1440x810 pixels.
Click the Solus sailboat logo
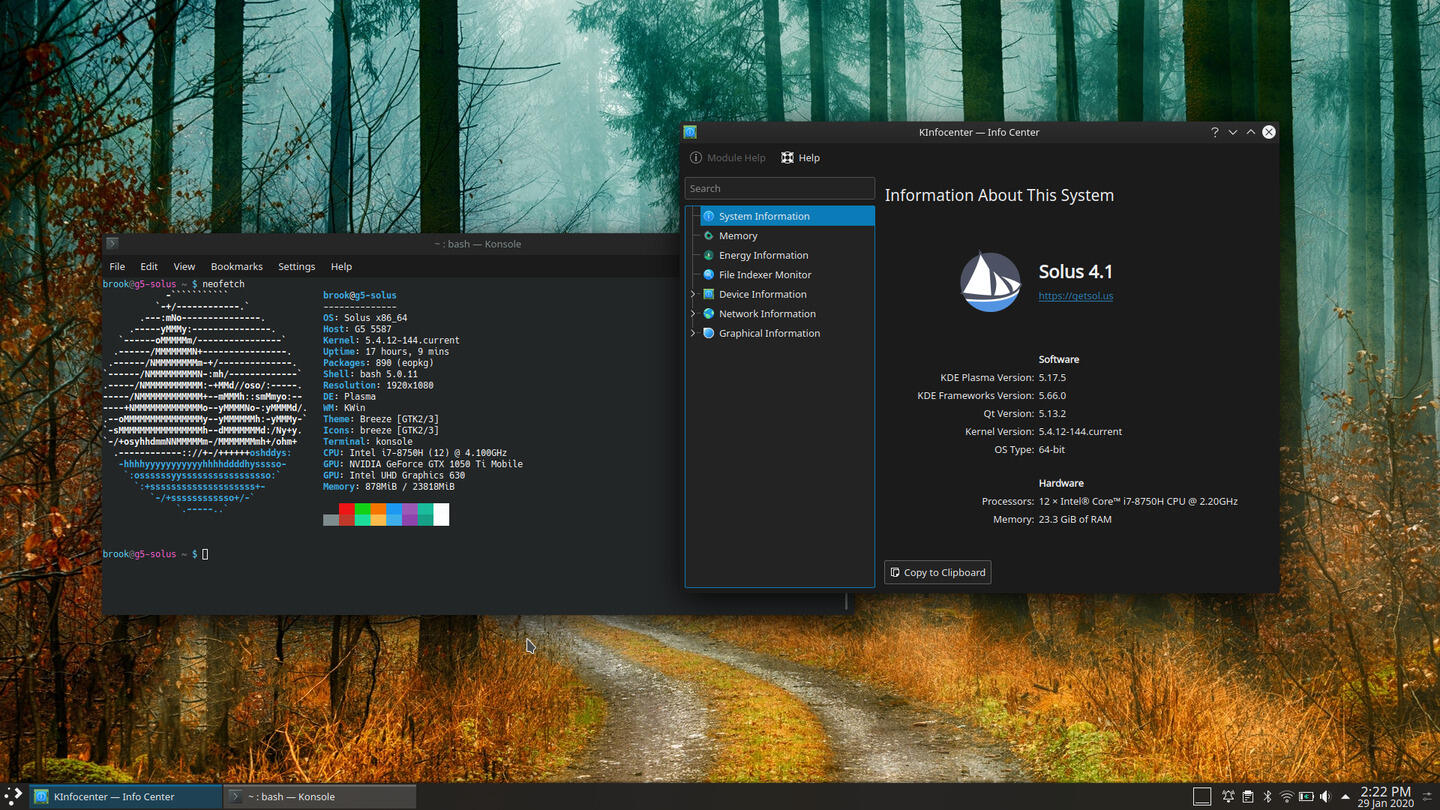[990, 281]
